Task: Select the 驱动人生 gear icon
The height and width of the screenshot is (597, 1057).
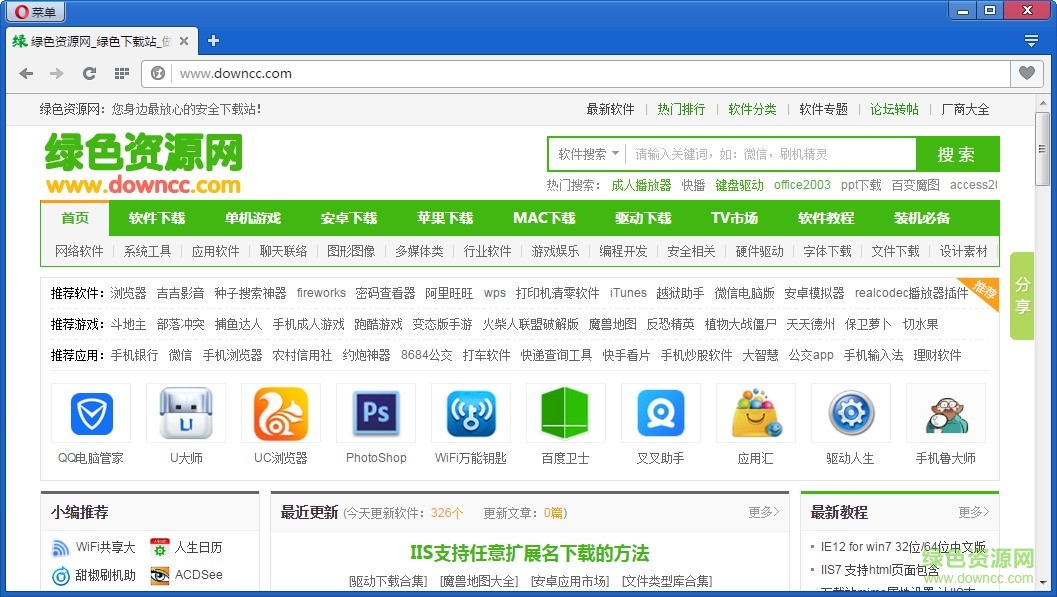Action: tap(850, 413)
